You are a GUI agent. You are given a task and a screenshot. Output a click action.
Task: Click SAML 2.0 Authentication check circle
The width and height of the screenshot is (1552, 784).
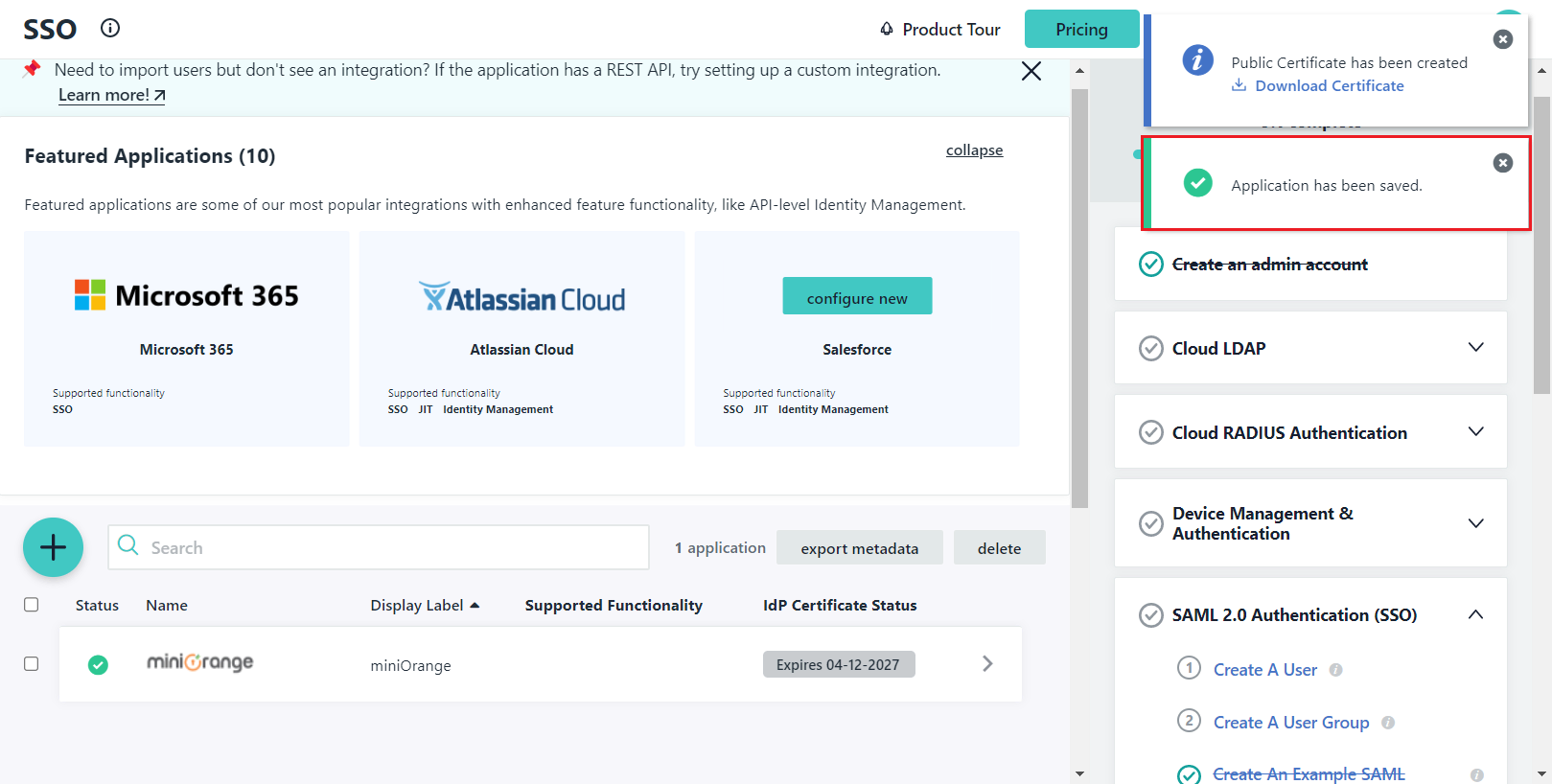click(x=1150, y=614)
